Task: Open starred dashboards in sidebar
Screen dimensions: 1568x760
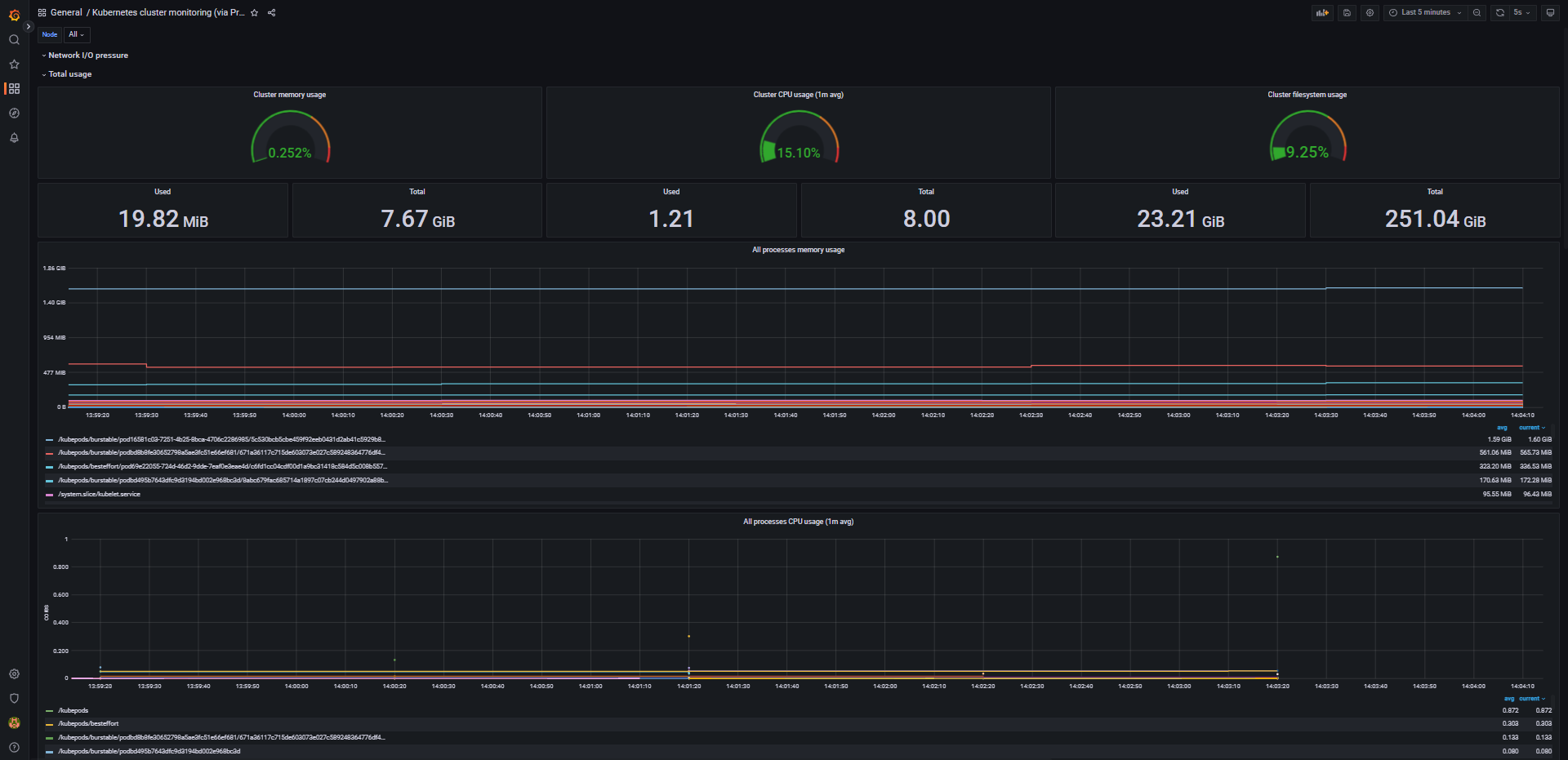Action: click(x=14, y=64)
